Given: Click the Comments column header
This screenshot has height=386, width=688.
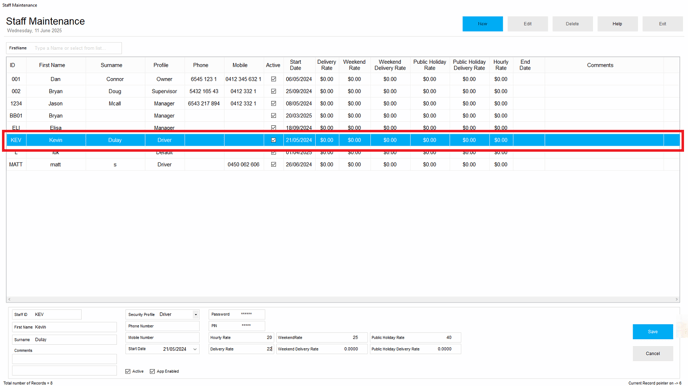Looking at the screenshot, I should 600,65.
